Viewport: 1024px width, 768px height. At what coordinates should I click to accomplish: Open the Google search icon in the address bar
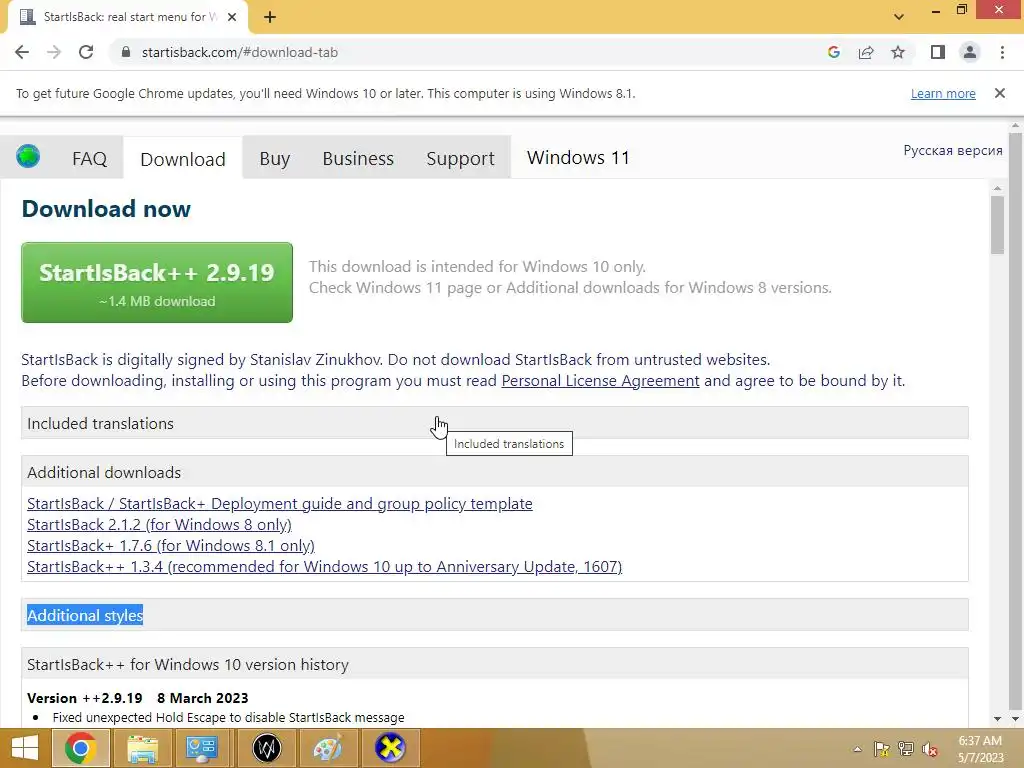point(833,52)
